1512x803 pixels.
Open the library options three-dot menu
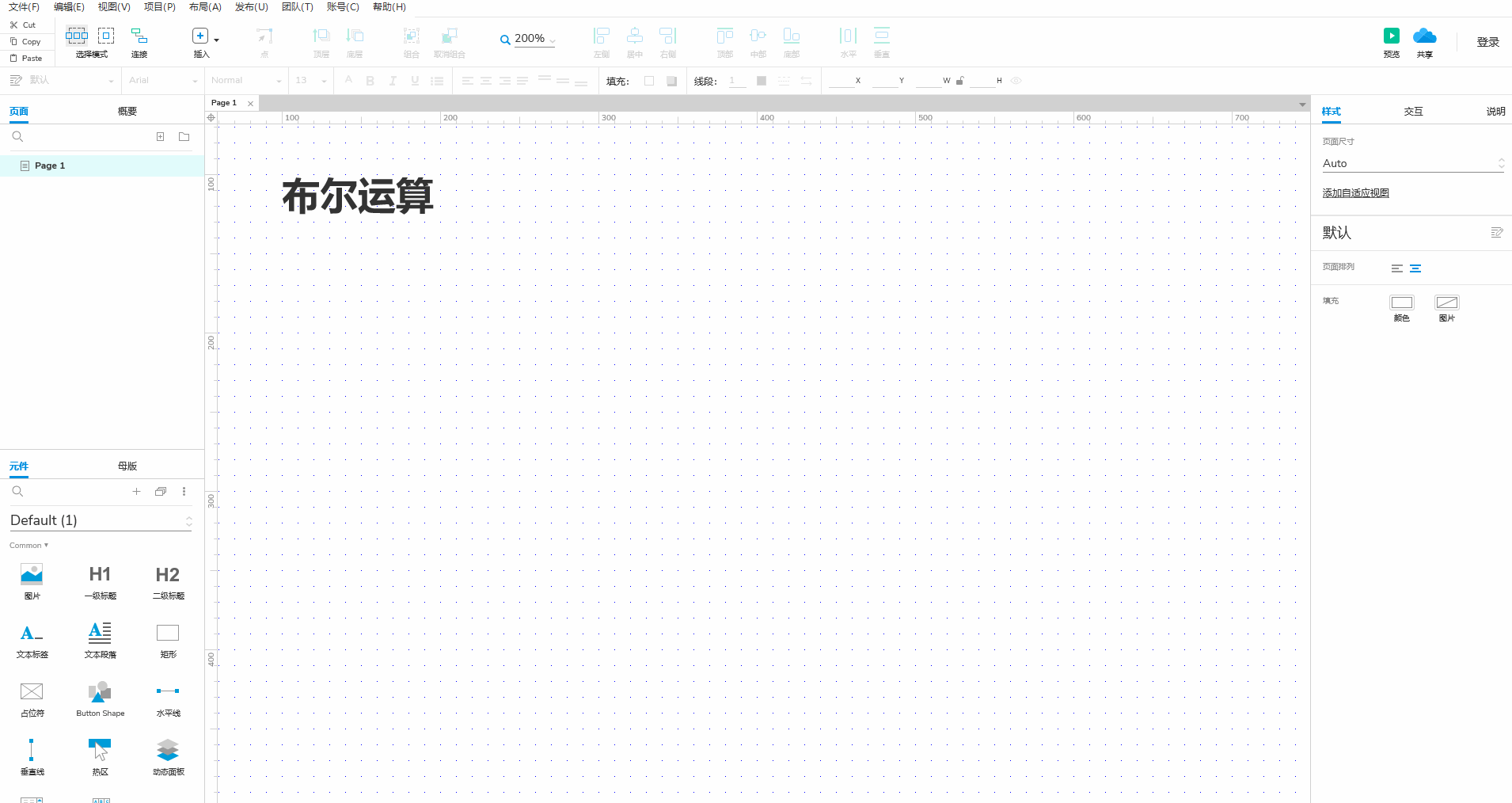[184, 492]
